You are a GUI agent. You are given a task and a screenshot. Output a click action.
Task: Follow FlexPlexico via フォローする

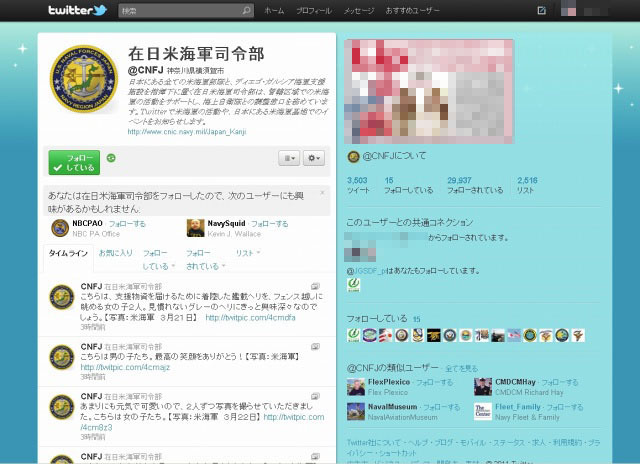(434, 382)
